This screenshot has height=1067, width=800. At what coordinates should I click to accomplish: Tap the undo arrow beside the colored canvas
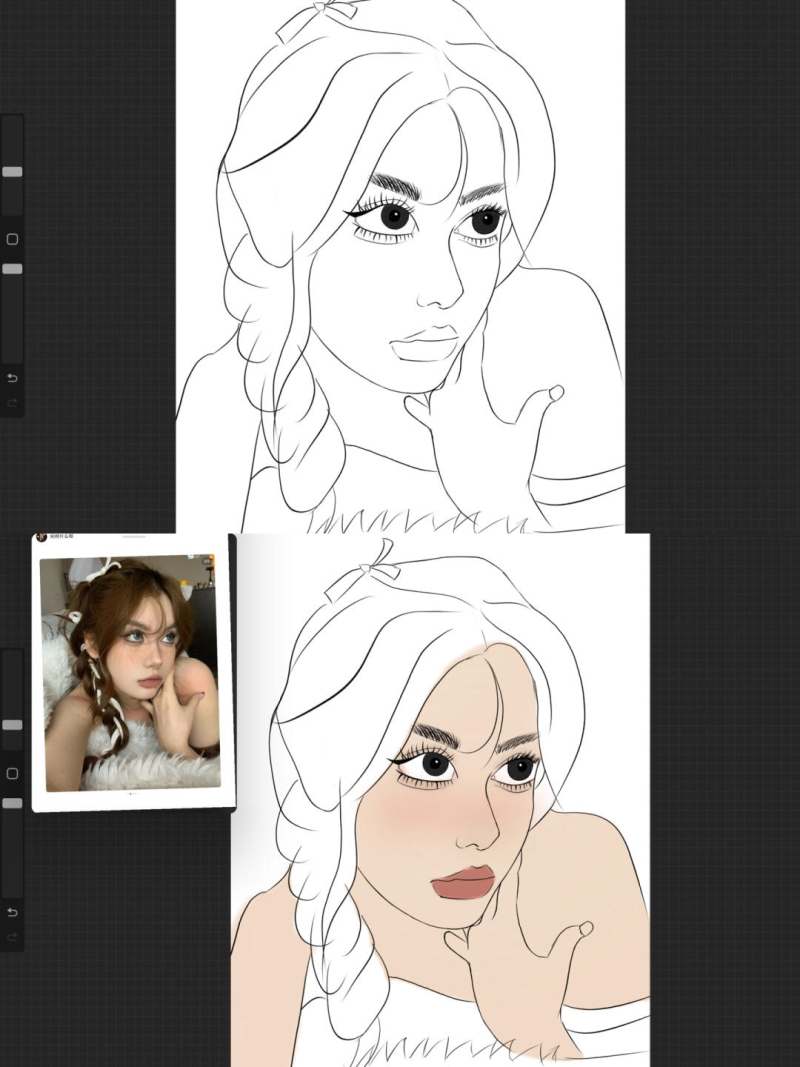[12, 912]
